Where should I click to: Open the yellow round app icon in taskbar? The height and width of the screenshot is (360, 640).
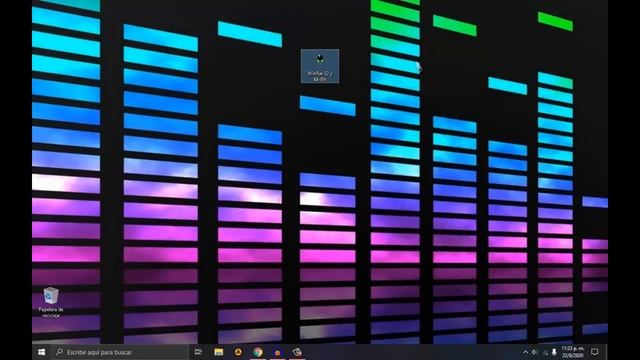(238, 352)
